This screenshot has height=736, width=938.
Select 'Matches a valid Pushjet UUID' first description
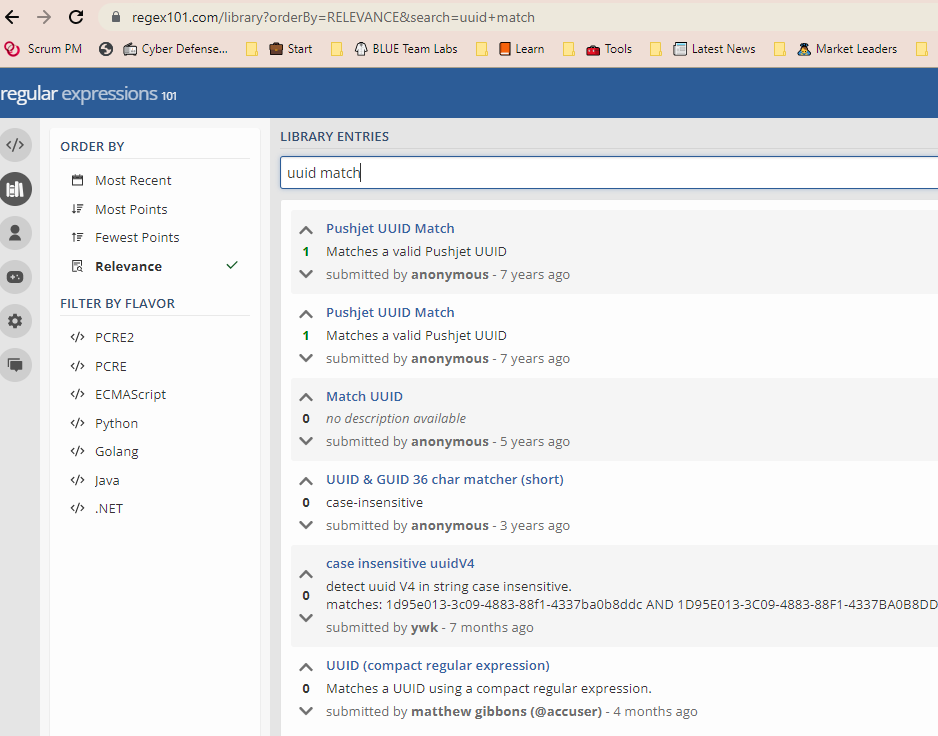pyautogui.click(x=416, y=251)
